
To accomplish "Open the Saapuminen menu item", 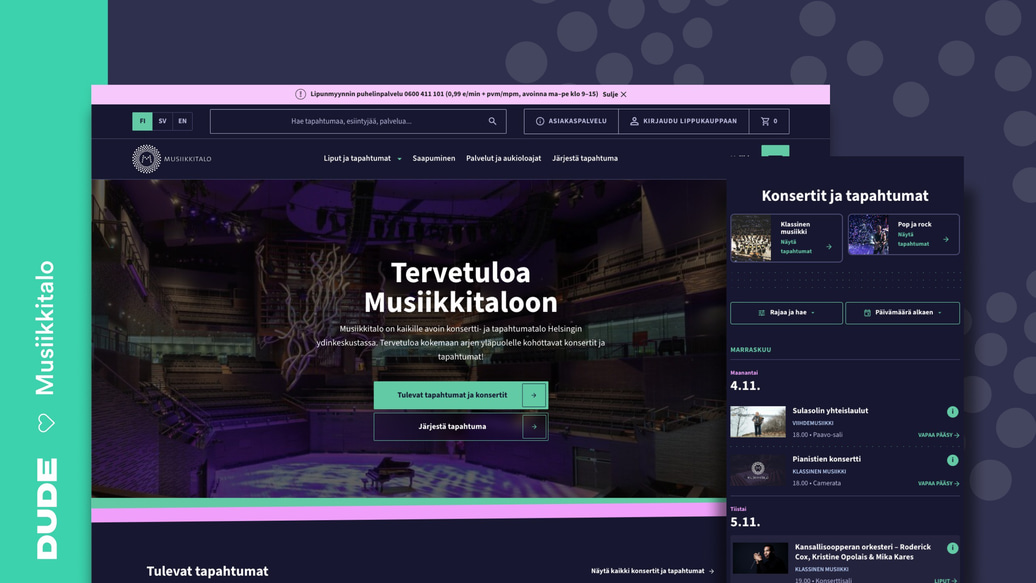I will [x=433, y=159].
